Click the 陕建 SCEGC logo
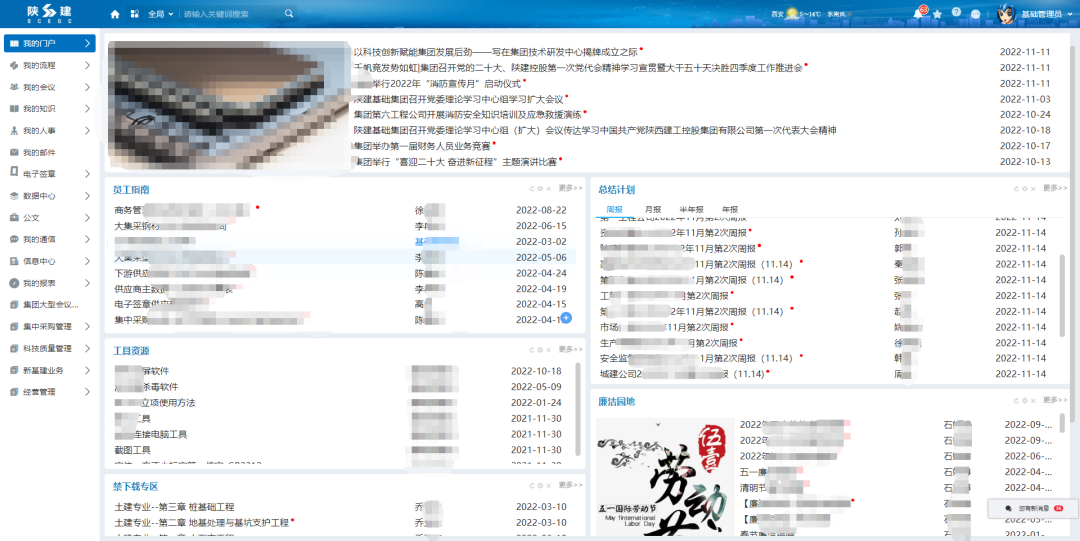 click(49, 13)
